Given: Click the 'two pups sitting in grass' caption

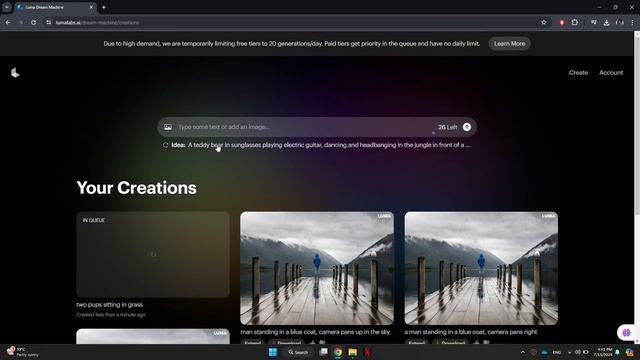Looking at the screenshot, I should pyautogui.click(x=109, y=304).
